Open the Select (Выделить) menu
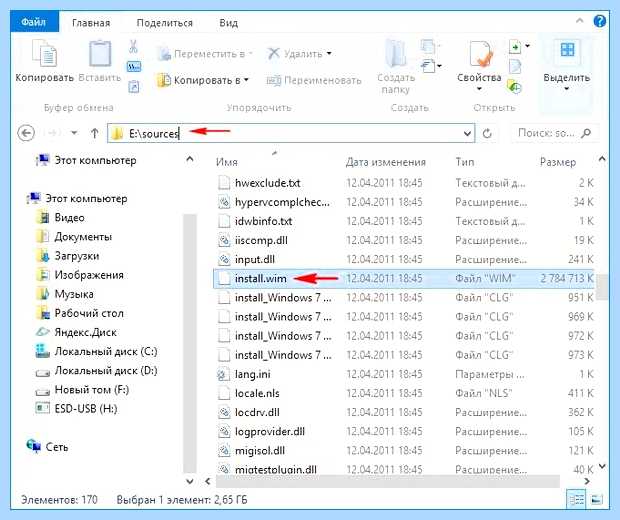The image size is (620, 520). 567,66
